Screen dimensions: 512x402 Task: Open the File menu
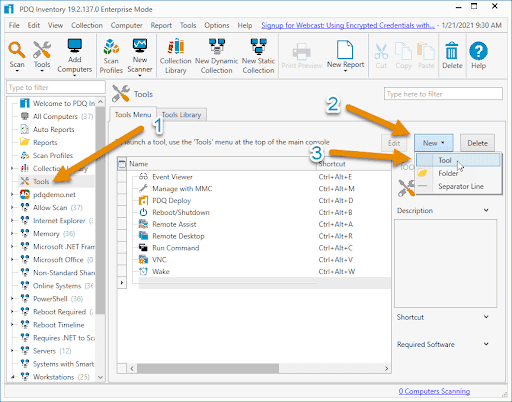point(14,25)
